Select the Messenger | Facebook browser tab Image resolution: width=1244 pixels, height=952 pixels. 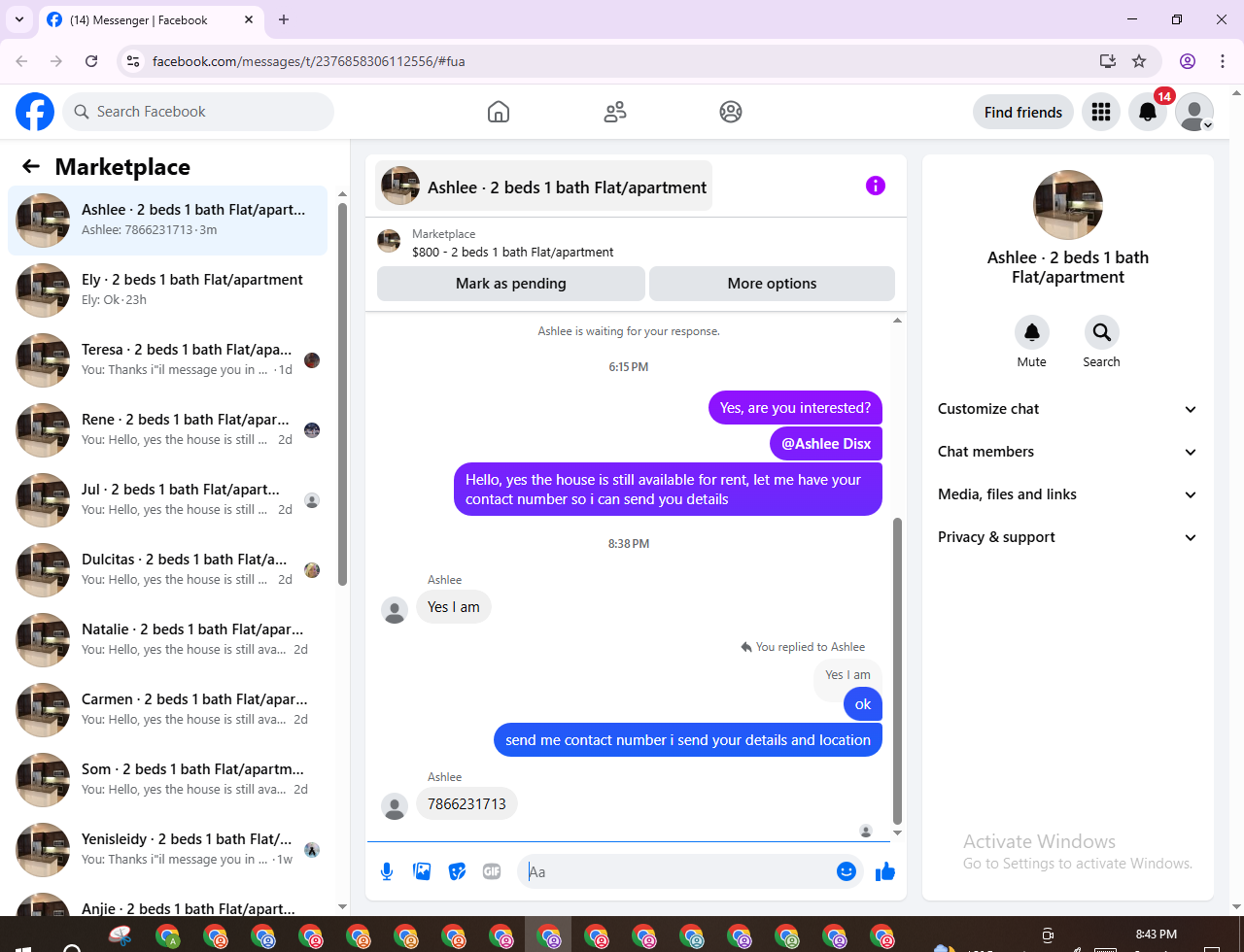(153, 19)
